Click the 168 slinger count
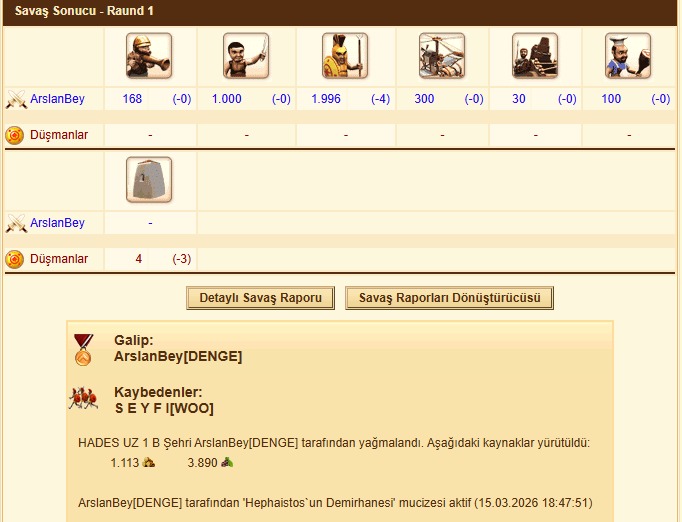 pyautogui.click(x=132, y=99)
